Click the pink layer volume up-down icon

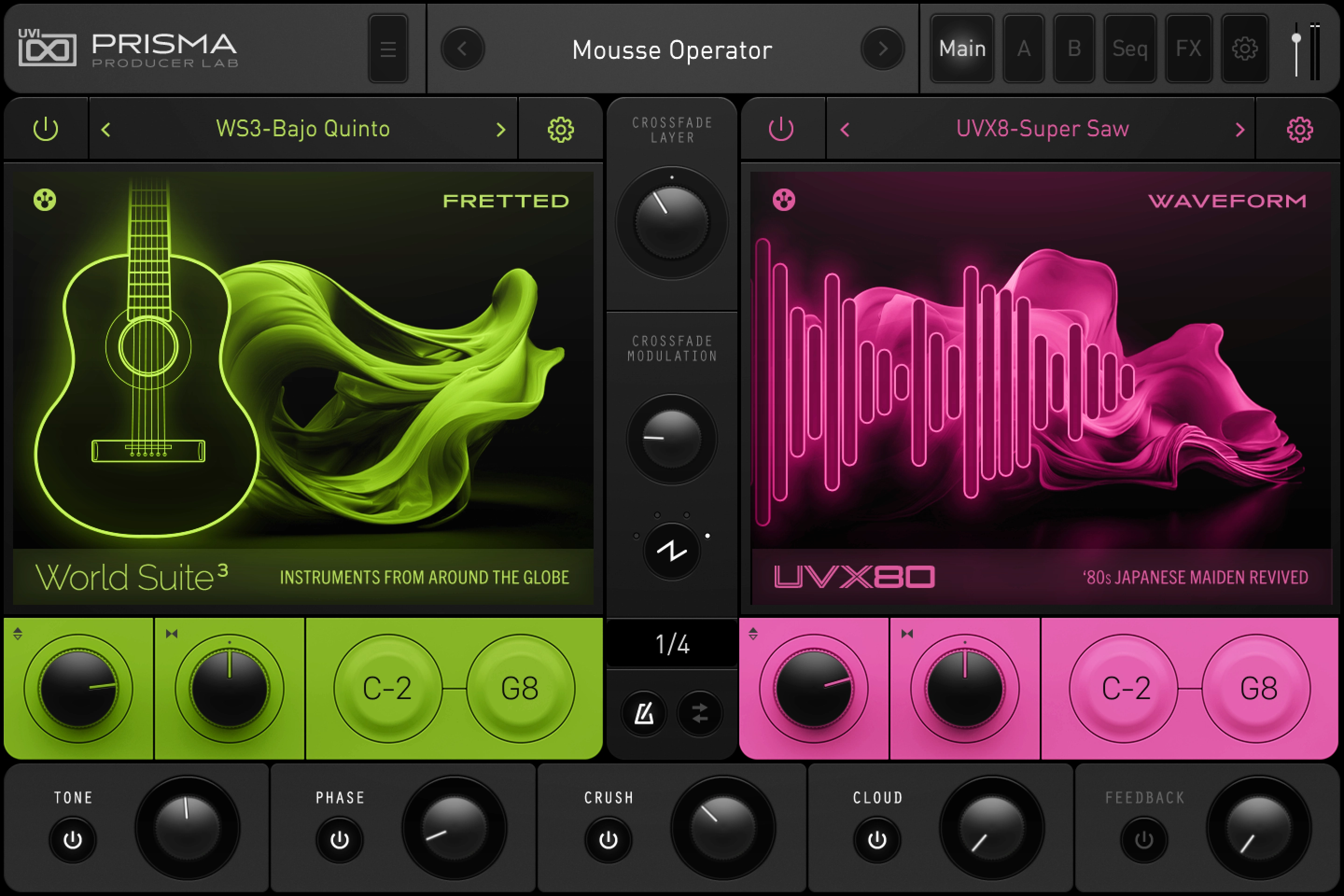click(753, 633)
